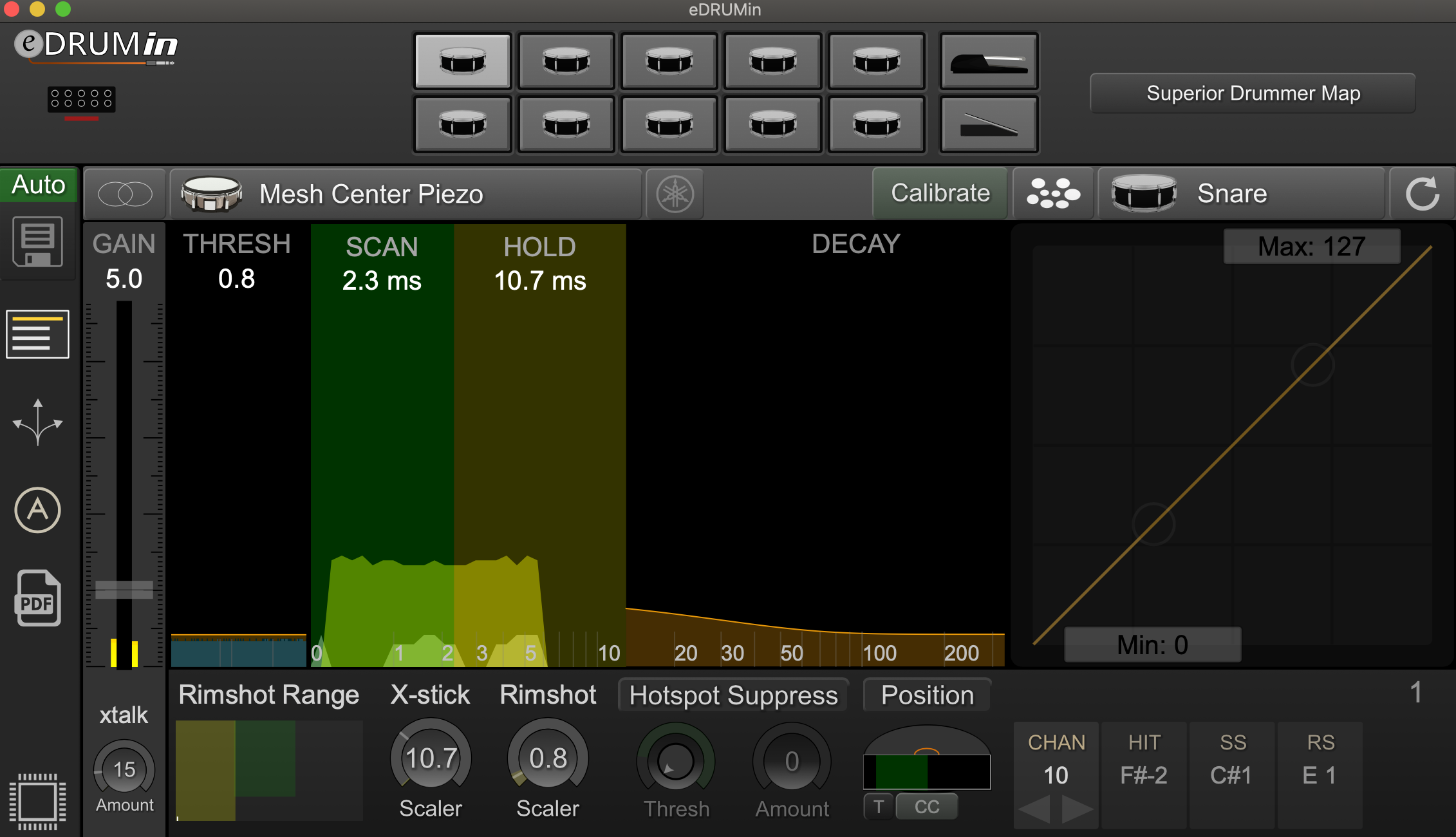The width and height of the screenshot is (1456, 837).
Task: Decrease MIDI channel with left arrow
Action: tap(1035, 809)
